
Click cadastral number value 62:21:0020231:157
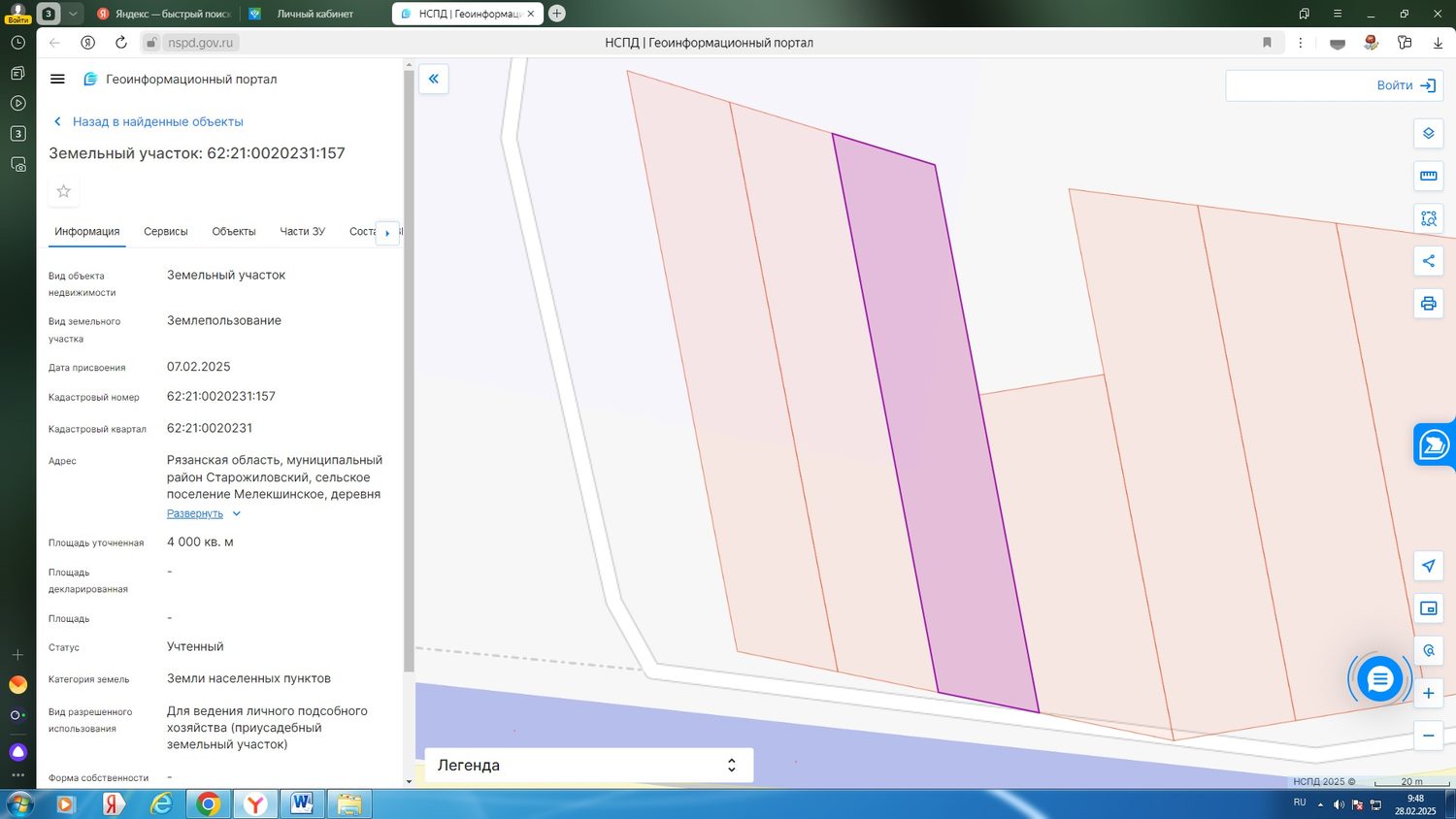pos(221,396)
